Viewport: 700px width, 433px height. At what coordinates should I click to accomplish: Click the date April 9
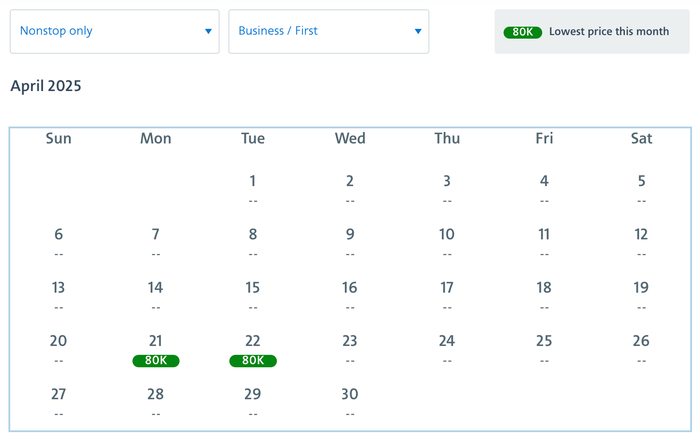coord(350,234)
